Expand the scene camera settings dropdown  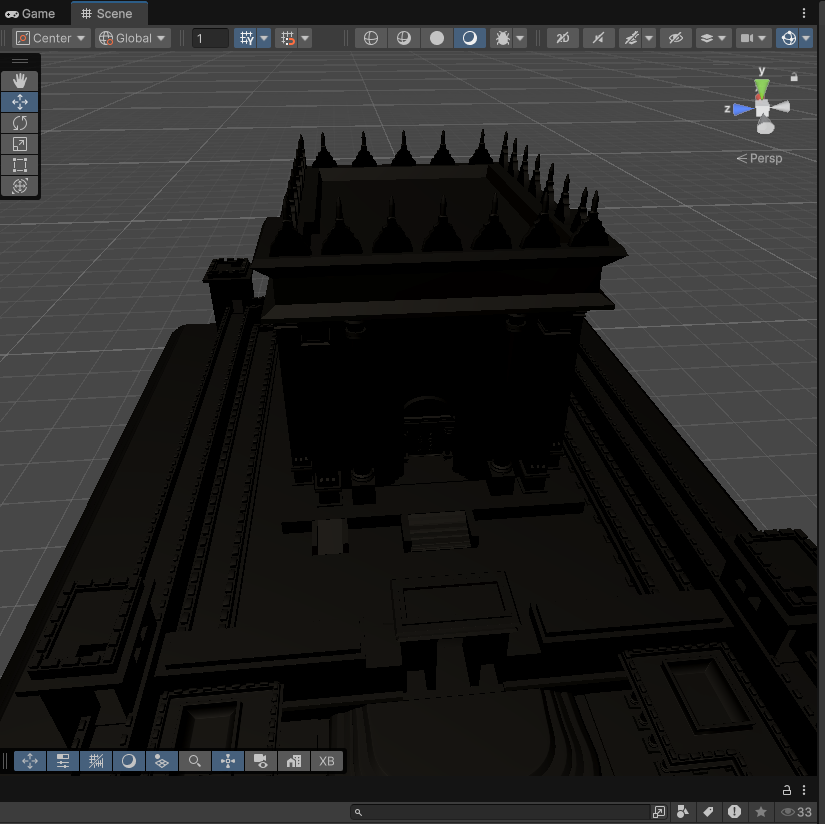click(753, 38)
